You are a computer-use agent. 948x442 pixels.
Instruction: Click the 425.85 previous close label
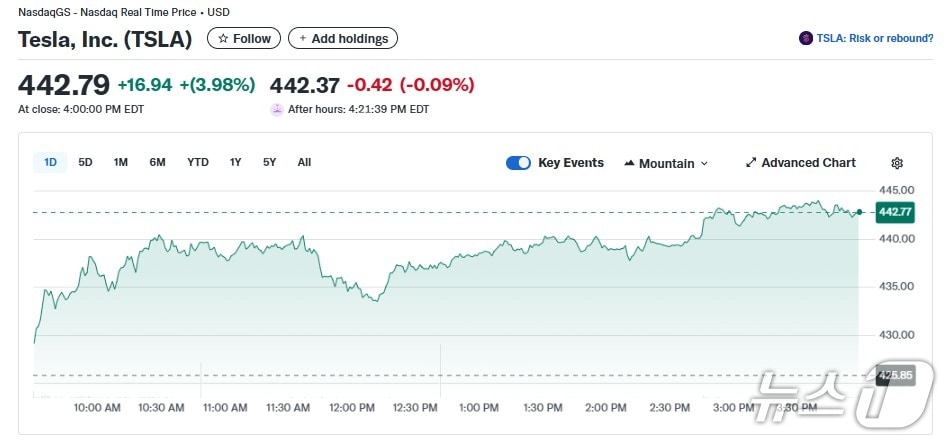pyautogui.click(x=894, y=376)
